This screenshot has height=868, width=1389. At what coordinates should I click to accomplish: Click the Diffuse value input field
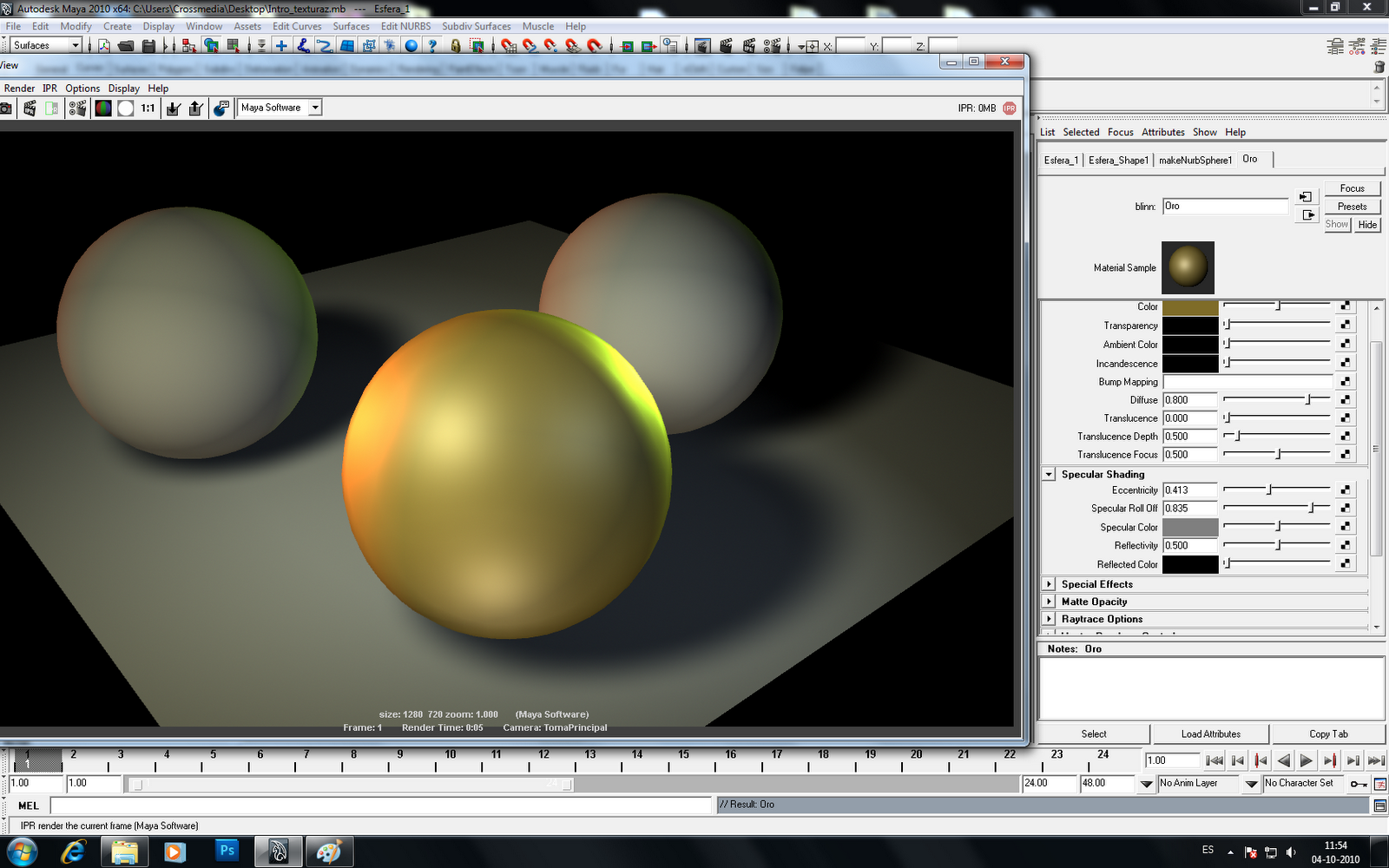tap(1189, 399)
